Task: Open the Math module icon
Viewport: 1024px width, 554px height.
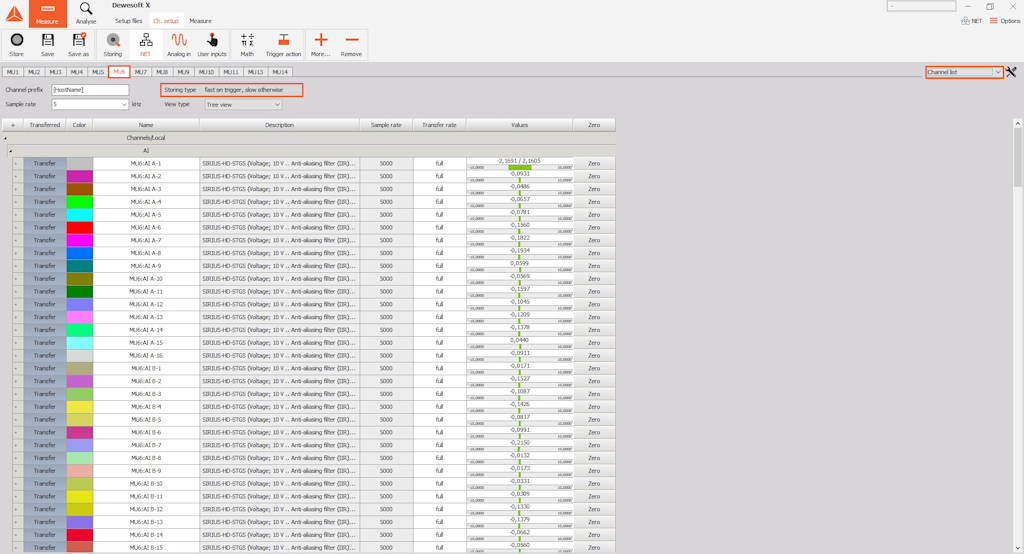Action: (247, 45)
